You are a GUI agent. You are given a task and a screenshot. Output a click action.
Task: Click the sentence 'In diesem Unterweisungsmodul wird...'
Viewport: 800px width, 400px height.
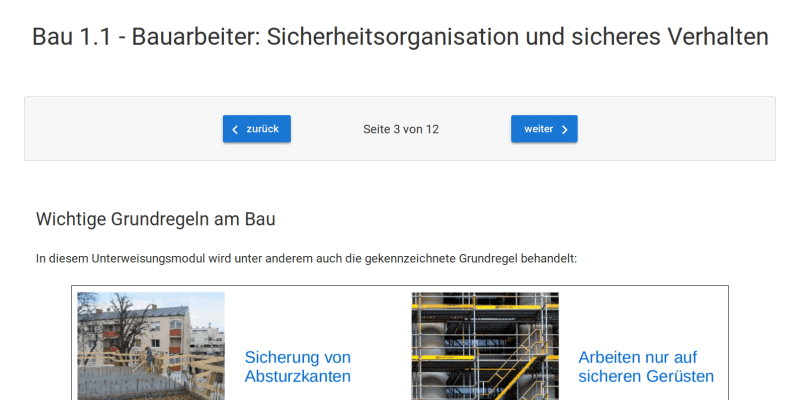(x=306, y=259)
